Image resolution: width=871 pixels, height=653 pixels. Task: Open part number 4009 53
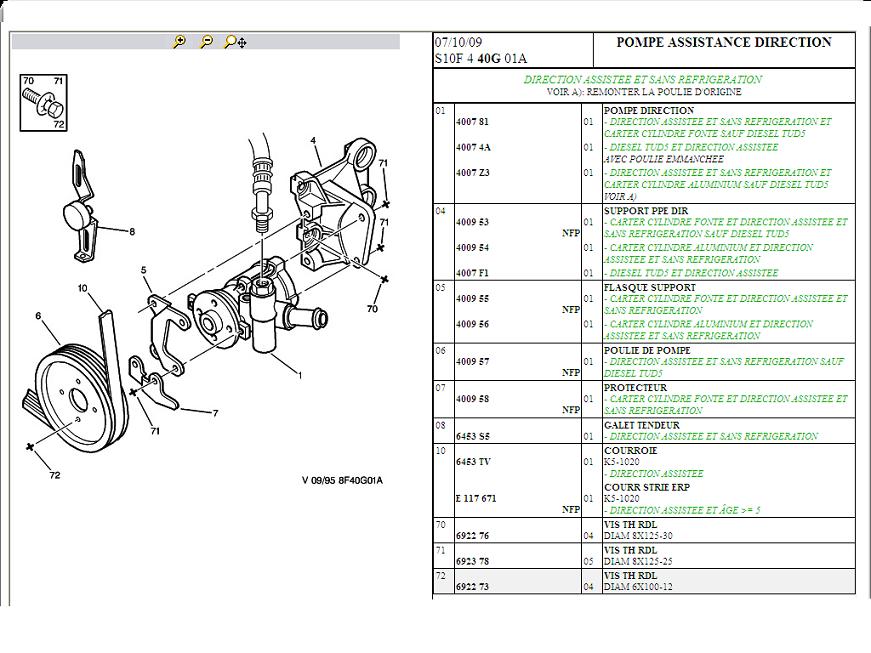coord(472,222)
